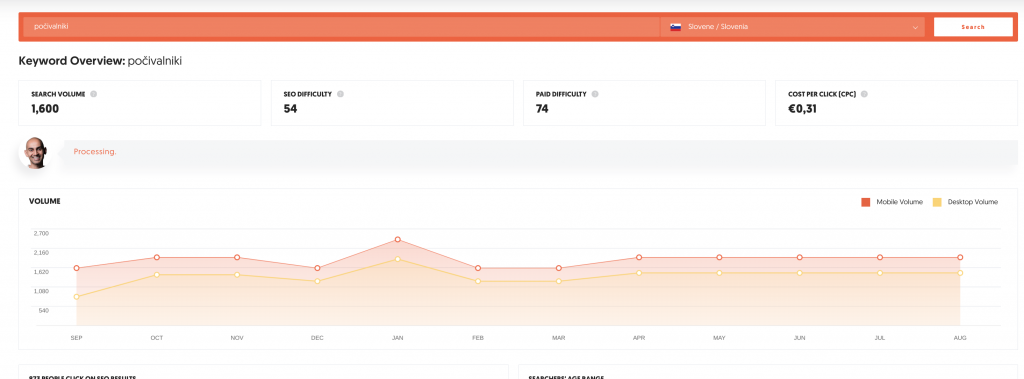The height and width of the screenshot is (379, 1024).
Task: Open Search Volume info tooltip icon
Action: [x=93, y=94]
